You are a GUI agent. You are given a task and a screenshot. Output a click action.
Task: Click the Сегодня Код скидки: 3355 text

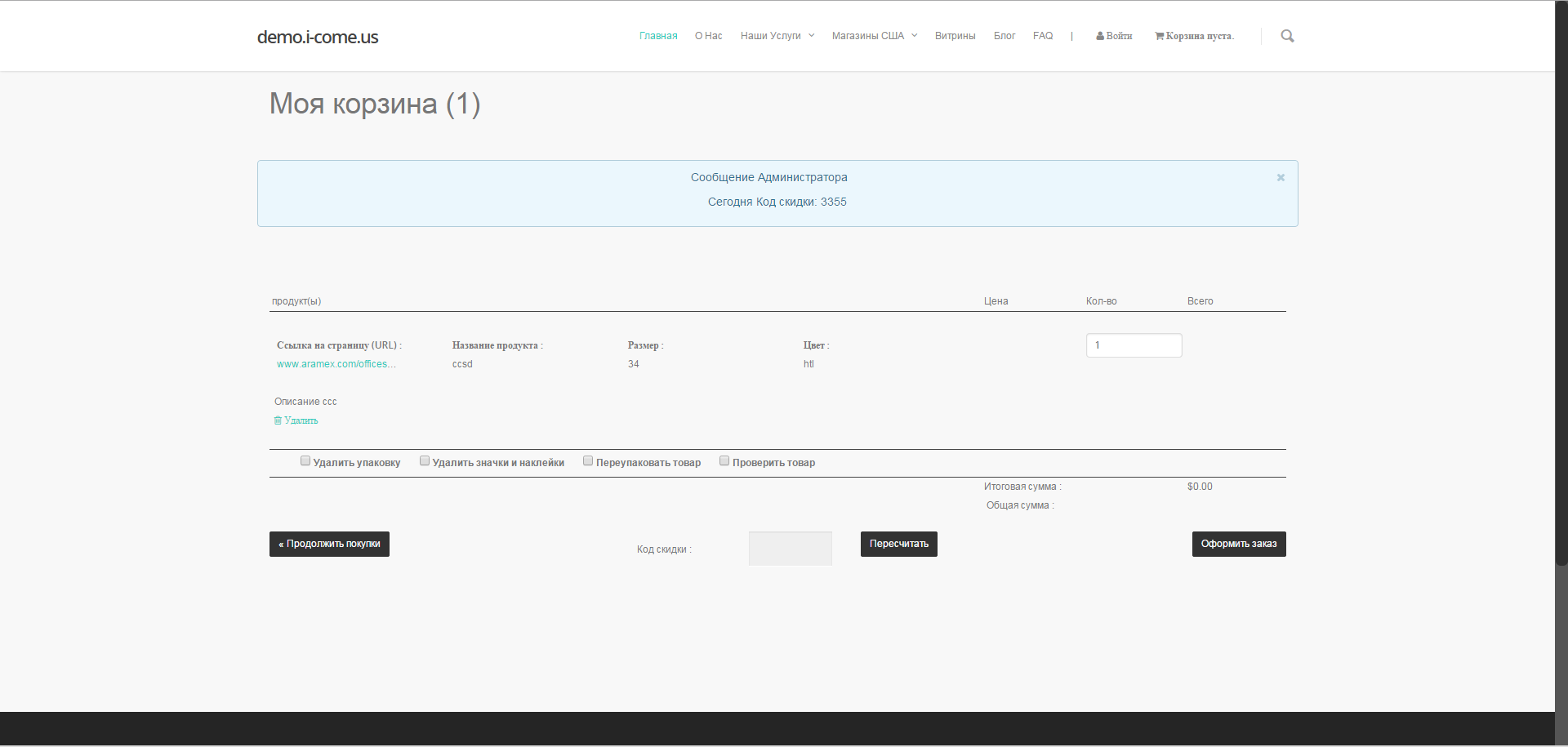coord(777,202)
